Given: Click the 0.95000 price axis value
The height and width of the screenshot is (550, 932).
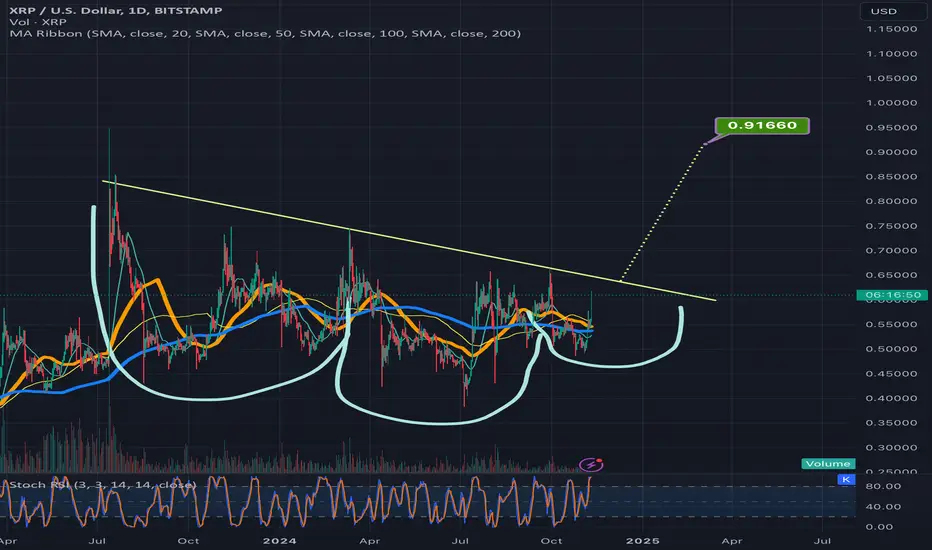Looking at the screenshot, I should (x=892, y=127).
